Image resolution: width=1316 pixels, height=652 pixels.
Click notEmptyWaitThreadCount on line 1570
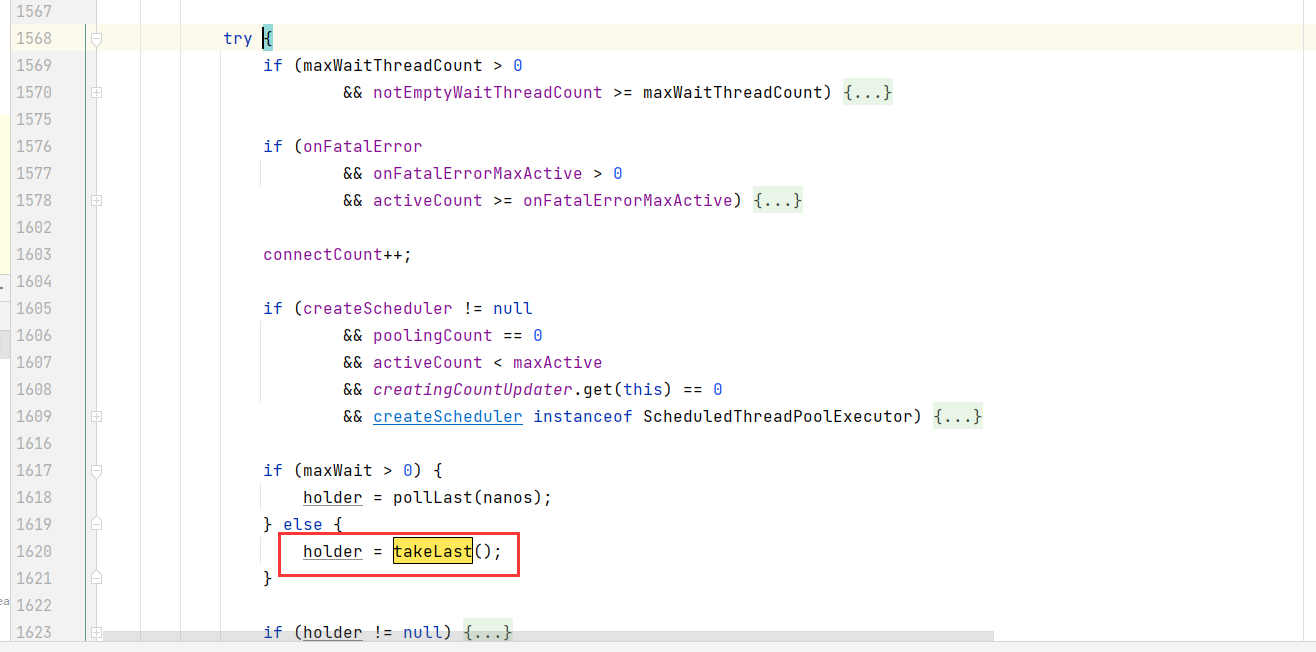tap(487, 93)
